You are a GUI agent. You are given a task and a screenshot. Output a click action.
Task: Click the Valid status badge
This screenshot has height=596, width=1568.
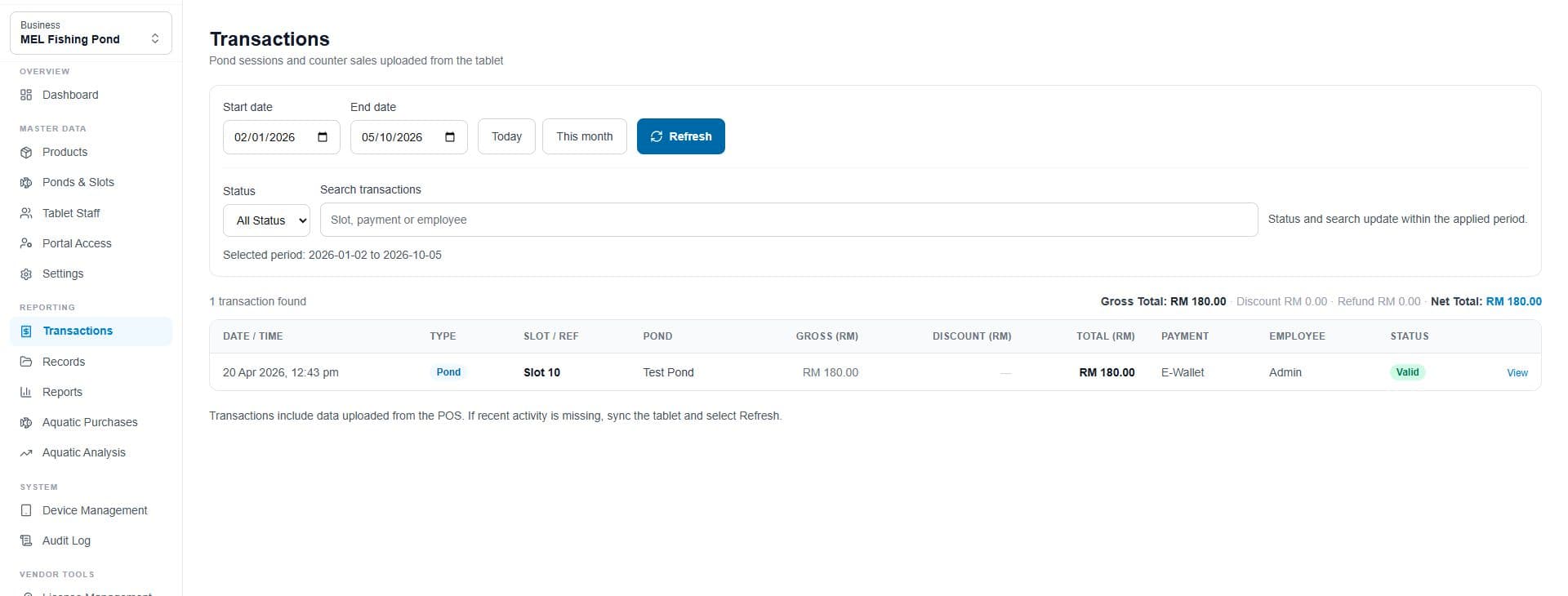(1407, 372)
